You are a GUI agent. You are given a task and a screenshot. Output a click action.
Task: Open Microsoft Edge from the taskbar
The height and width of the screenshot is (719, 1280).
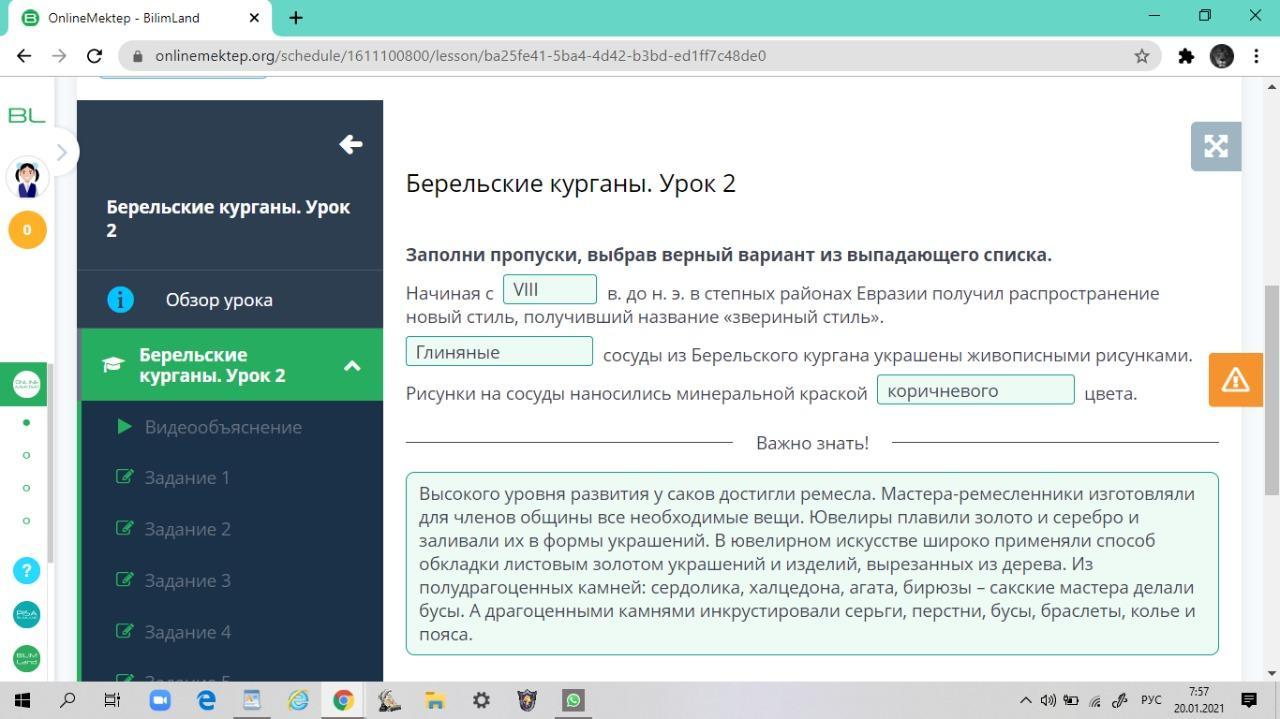coord(206,700)
